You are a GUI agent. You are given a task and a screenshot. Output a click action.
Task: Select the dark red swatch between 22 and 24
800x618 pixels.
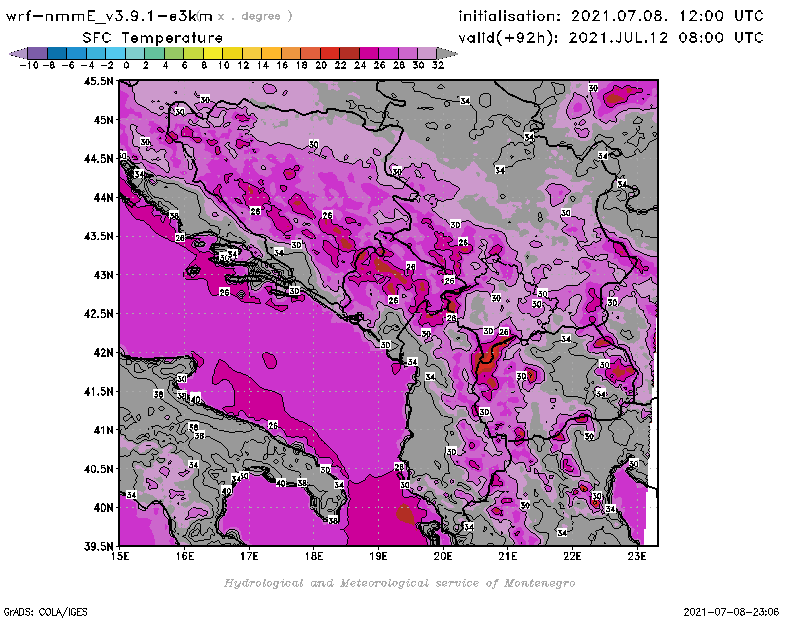pyautogui.click(x=349, y=53)
